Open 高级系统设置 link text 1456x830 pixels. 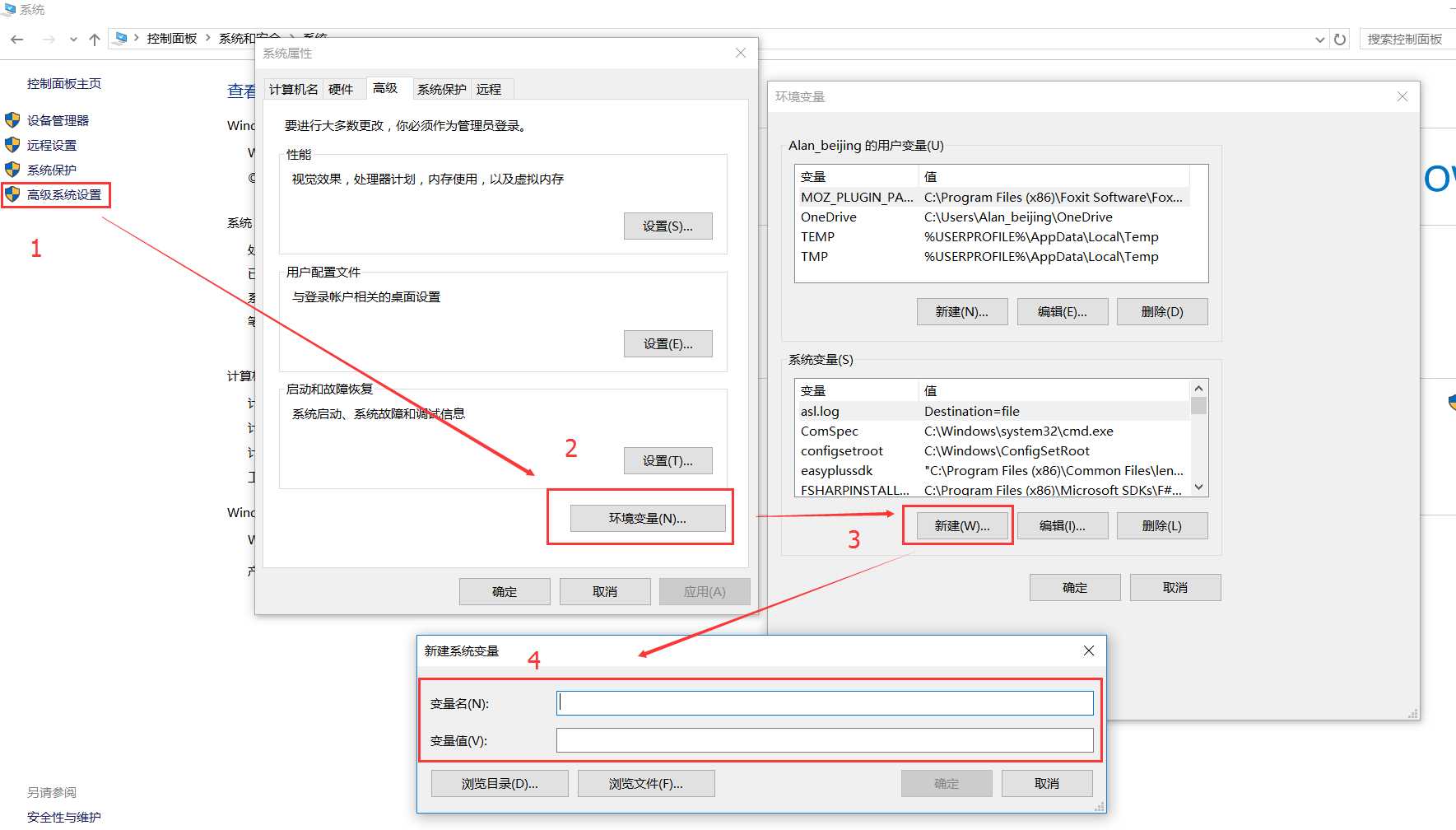click(x=64, y=194)
